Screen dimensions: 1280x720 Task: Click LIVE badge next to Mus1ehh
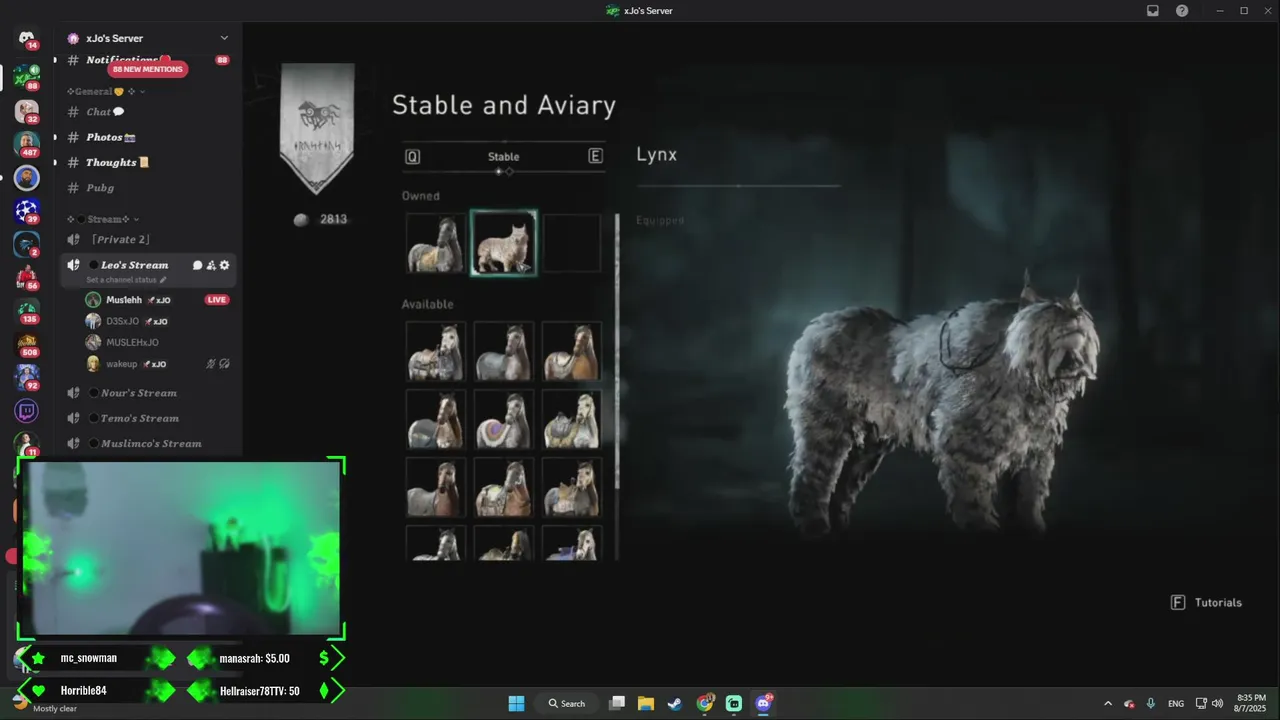pos(217,300)
